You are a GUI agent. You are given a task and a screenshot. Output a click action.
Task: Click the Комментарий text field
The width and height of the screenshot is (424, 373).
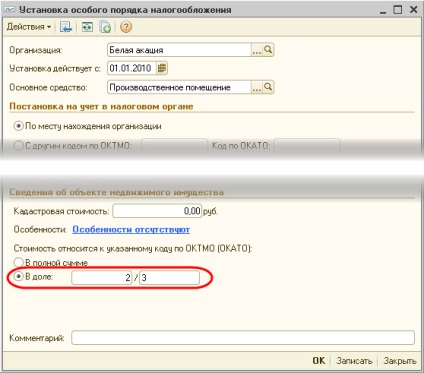coord(243,338)
